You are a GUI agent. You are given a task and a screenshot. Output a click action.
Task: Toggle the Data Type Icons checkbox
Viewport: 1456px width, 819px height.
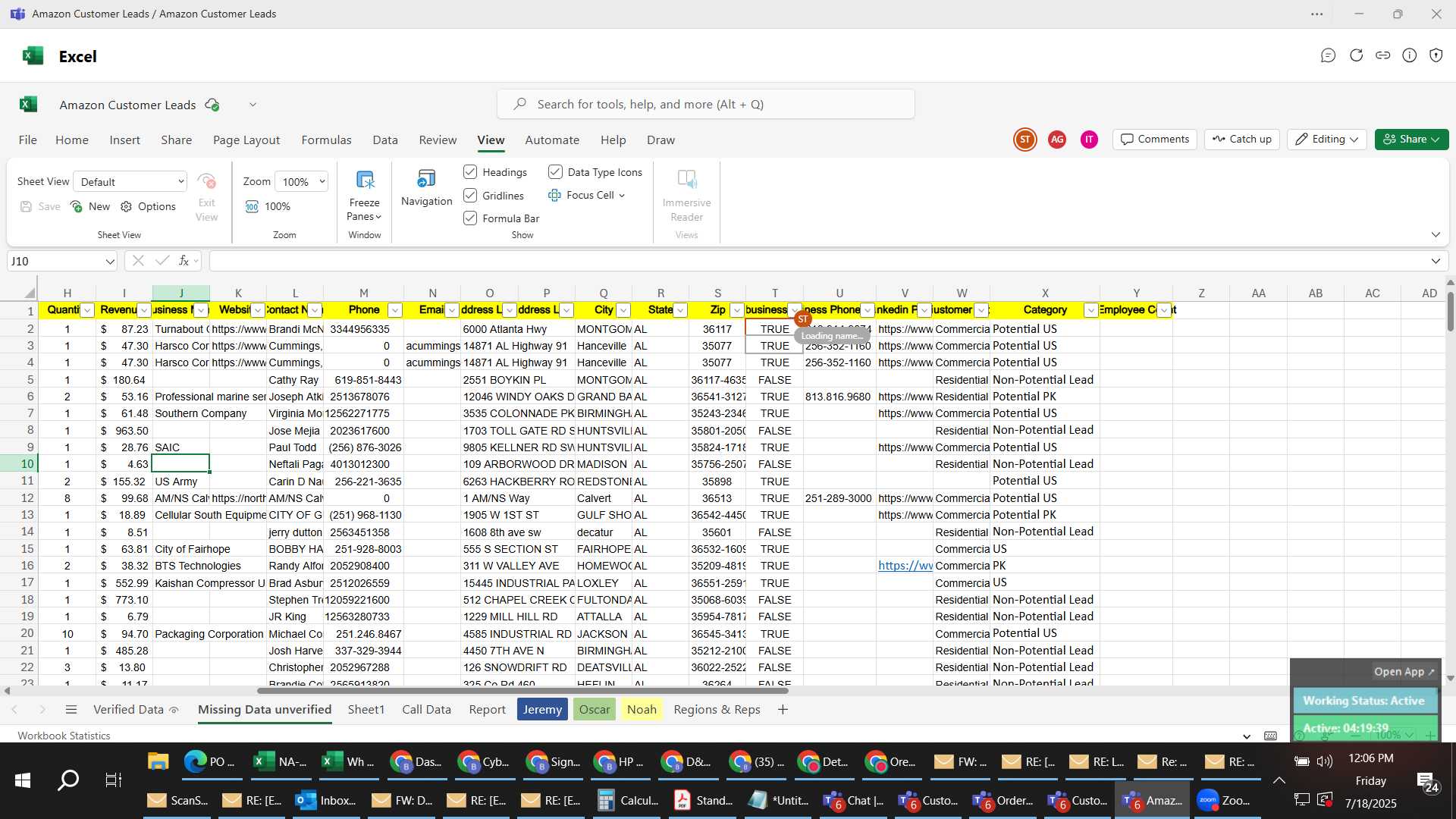coord(555,172)
